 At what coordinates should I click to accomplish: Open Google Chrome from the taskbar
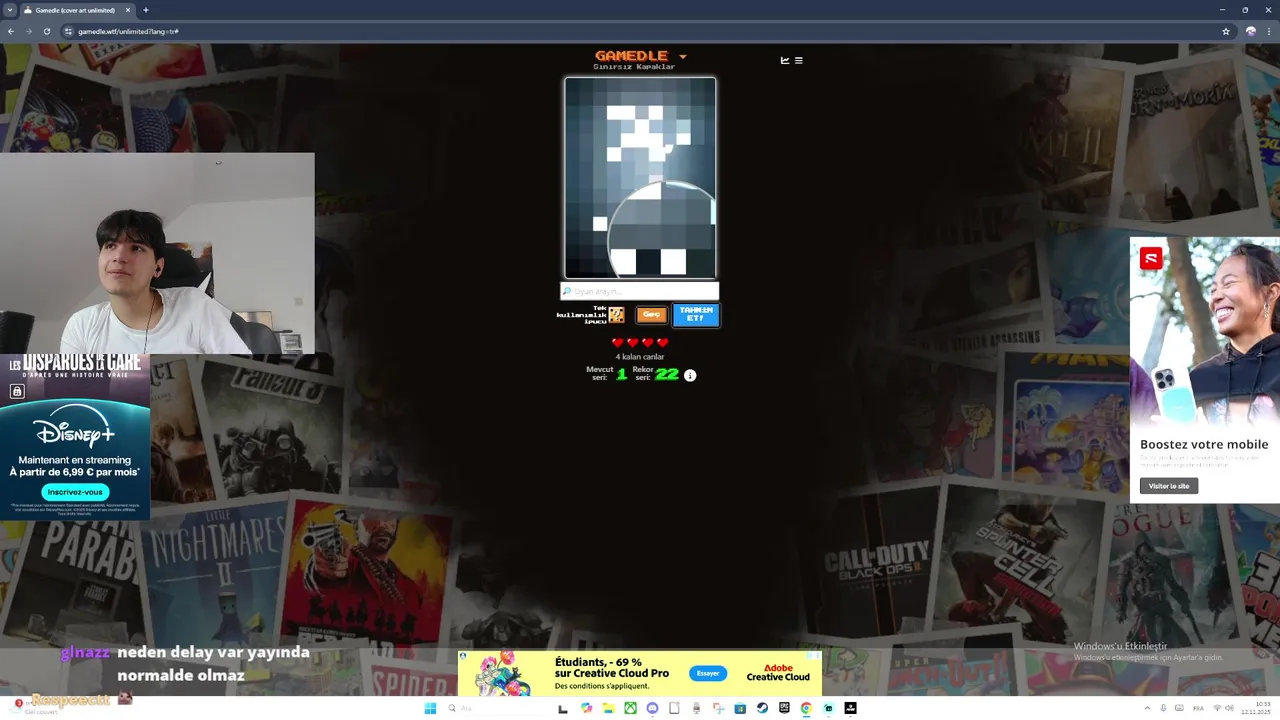click(x=806, y=708)
